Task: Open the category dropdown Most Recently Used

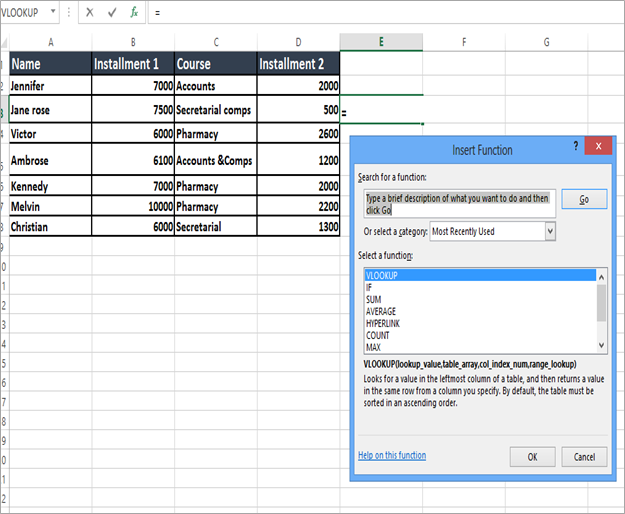Action: click(493, 231)
